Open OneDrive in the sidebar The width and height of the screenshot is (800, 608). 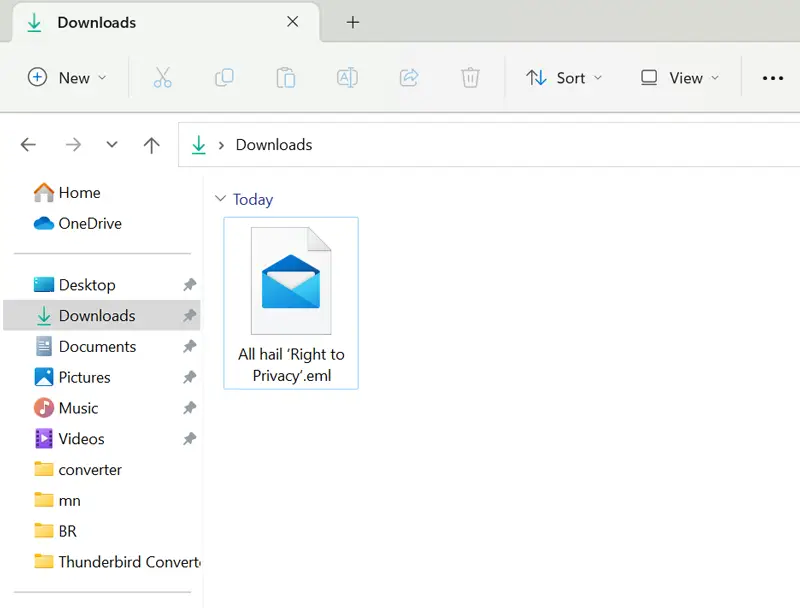click(x=89, y=224)
